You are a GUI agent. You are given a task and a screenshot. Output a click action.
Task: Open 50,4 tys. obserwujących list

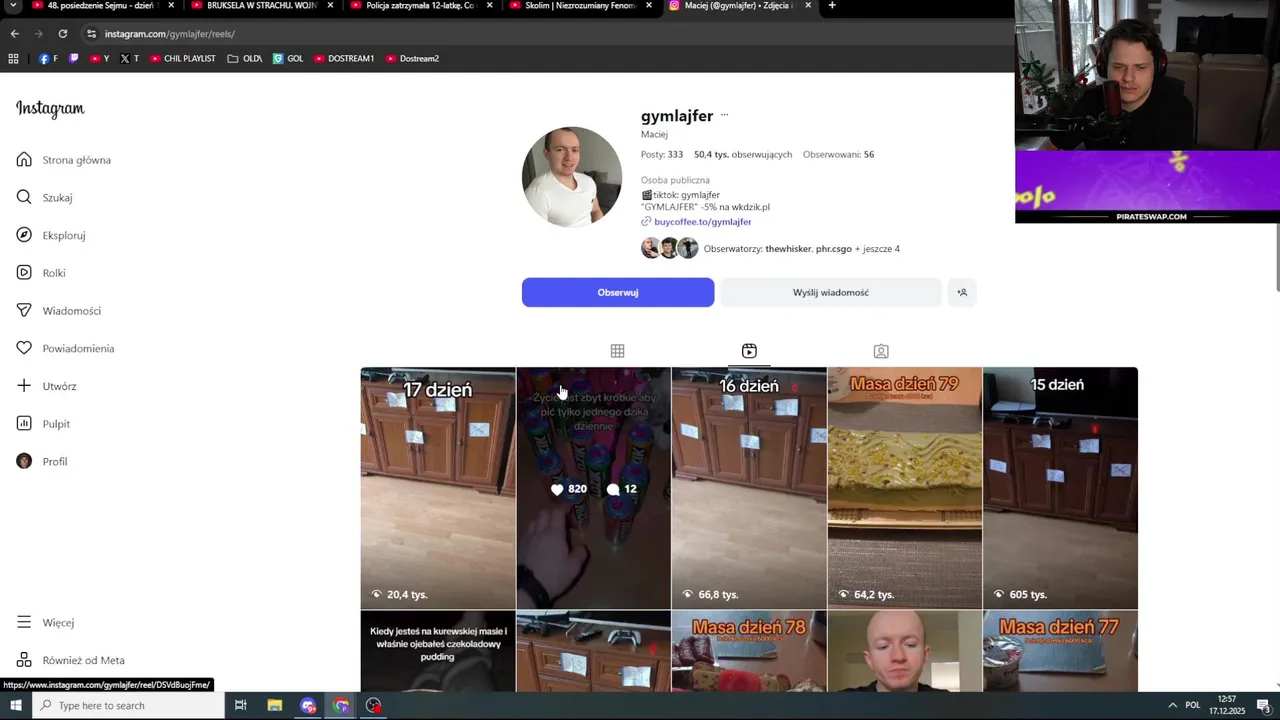point(743,155)
